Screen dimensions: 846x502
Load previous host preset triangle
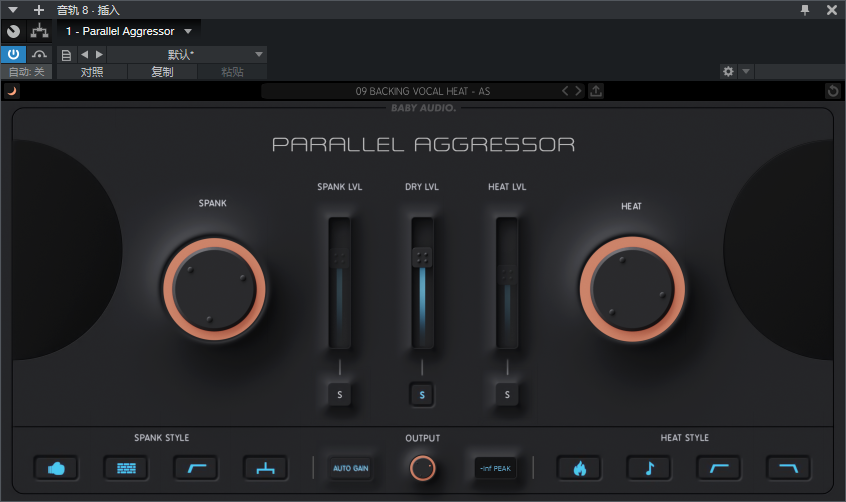[x=84, y=55]
